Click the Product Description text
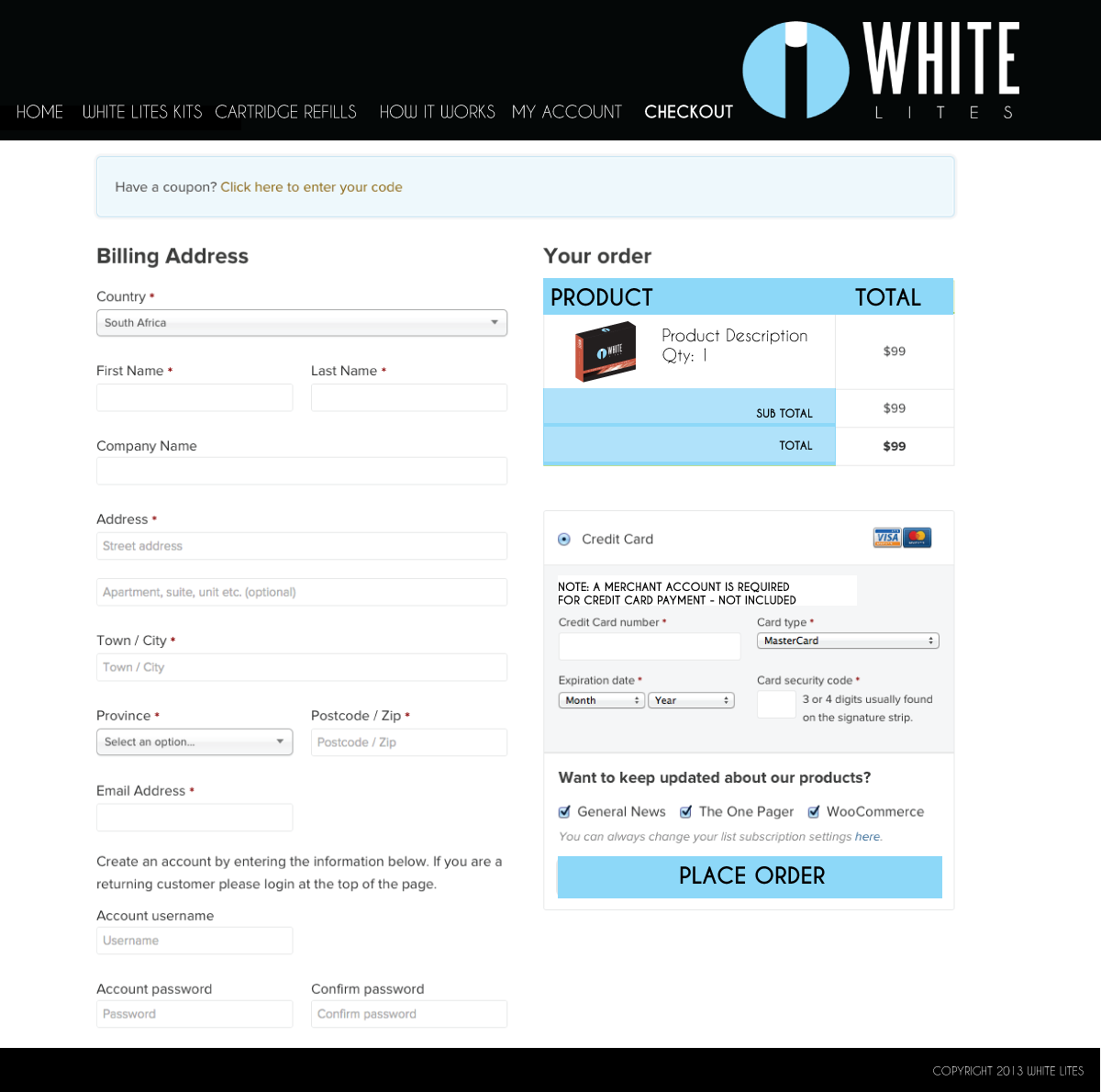Viewport: 1101px width, 1092px height. click(735, 336)
